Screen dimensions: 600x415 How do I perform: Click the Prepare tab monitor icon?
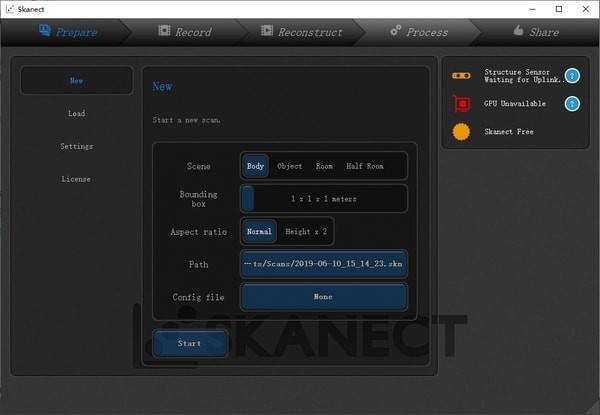[x=45, y=31]
